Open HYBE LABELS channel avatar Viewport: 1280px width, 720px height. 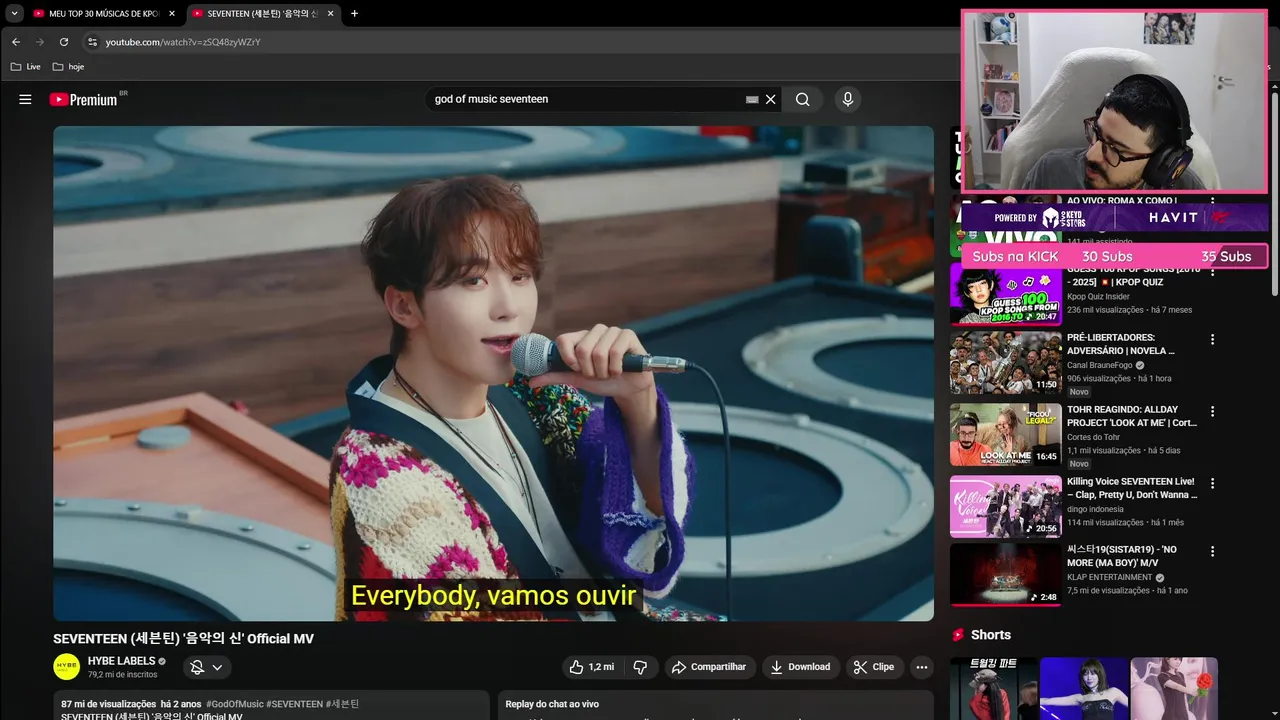pyautogui.click(x=67, y=666)
